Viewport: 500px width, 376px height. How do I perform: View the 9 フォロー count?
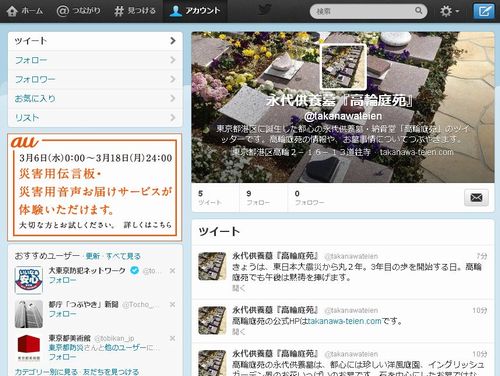pos(258,198)
